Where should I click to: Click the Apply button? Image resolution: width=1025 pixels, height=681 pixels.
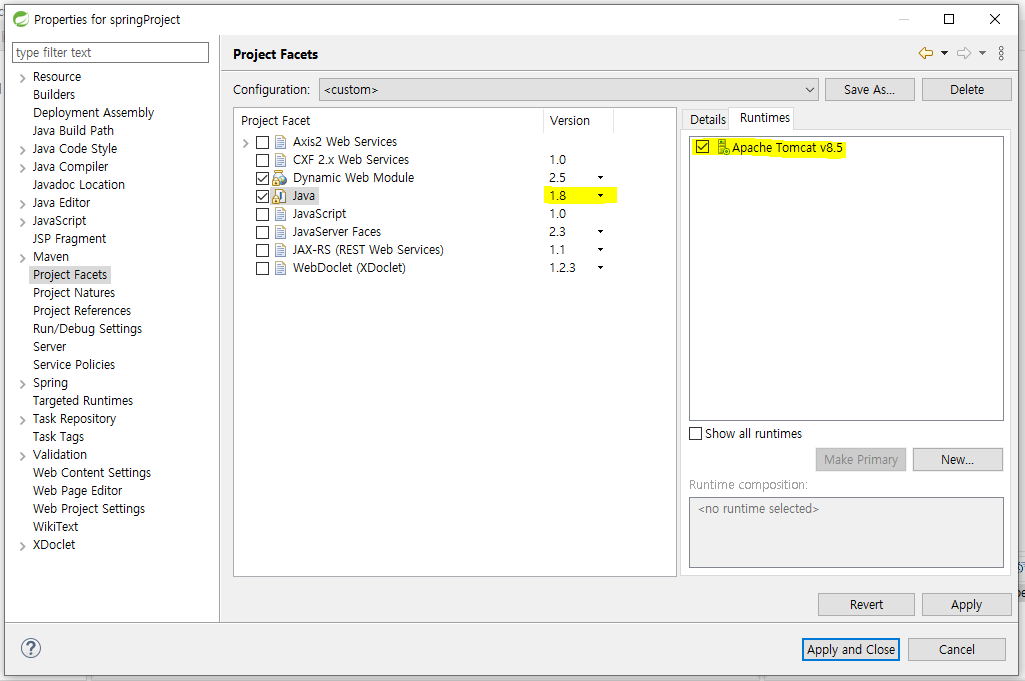(x=966, y=605)
